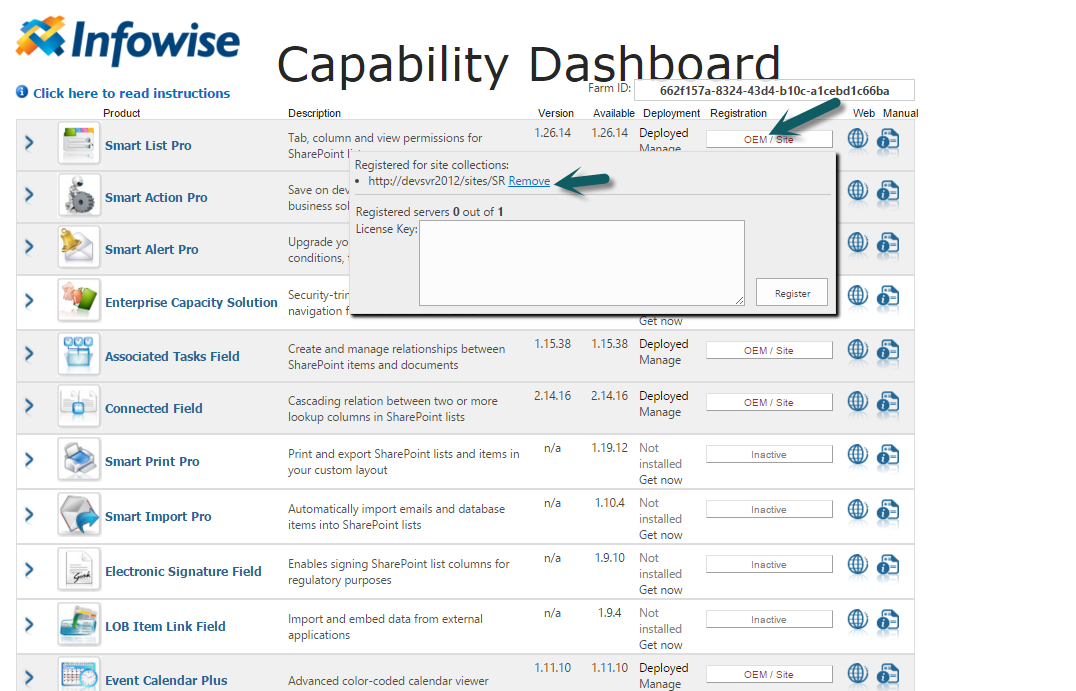The height and width of the screenshot is (691, 1076).
Task: Open the Enterprise Capacity Solution manual icon
Action: [888, 296]
